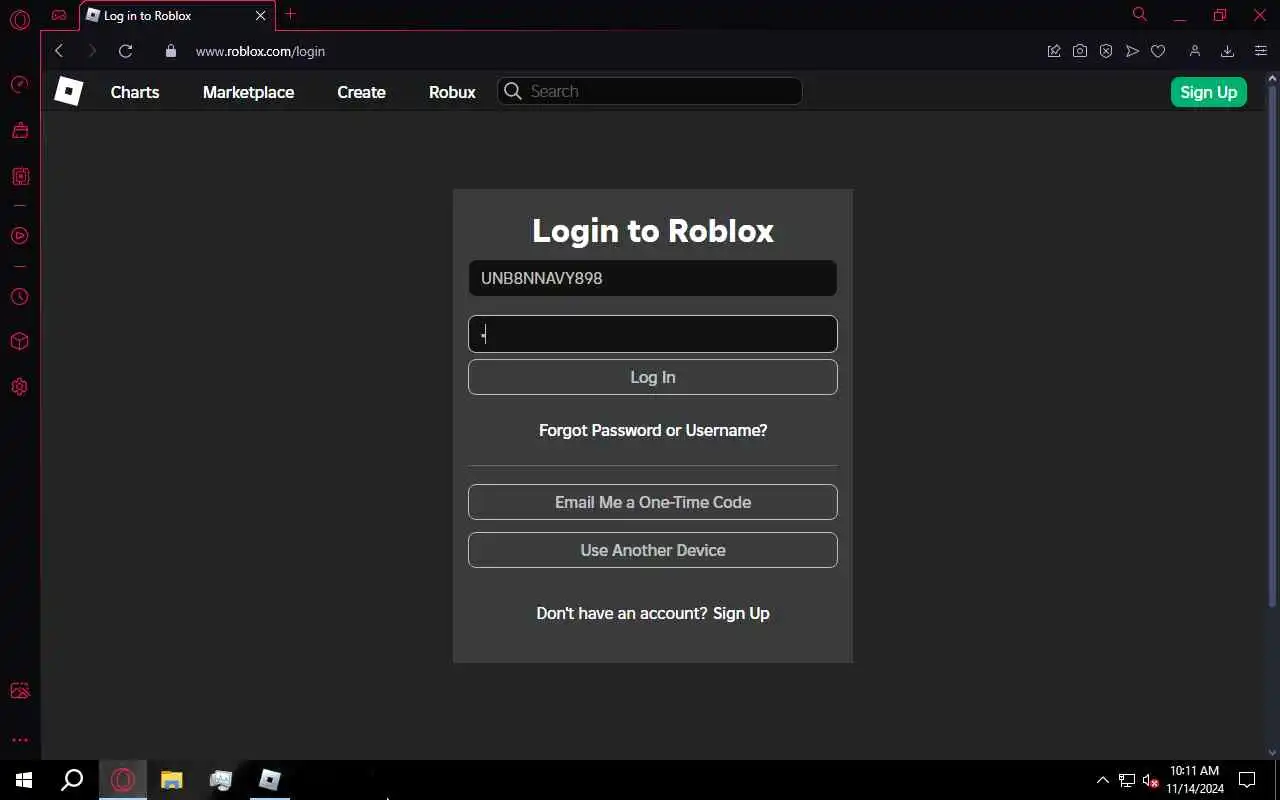Viewport: 1280px width, 800px height.
Task: Click Forgot Password or Username link
Action: [653, 430]
